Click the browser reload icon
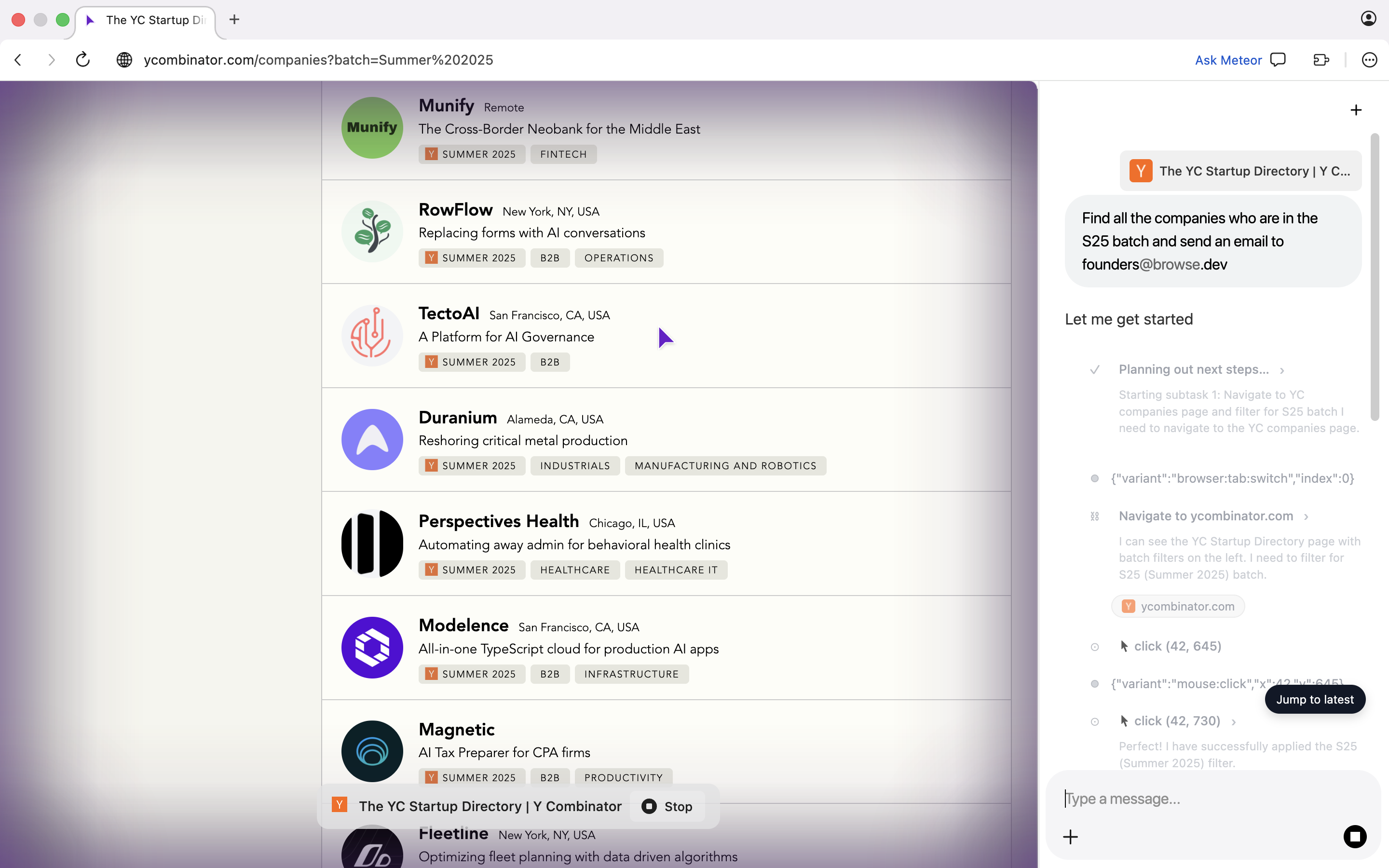The width and height of the screenshot is (1389, 868). [x=82, y=60]
